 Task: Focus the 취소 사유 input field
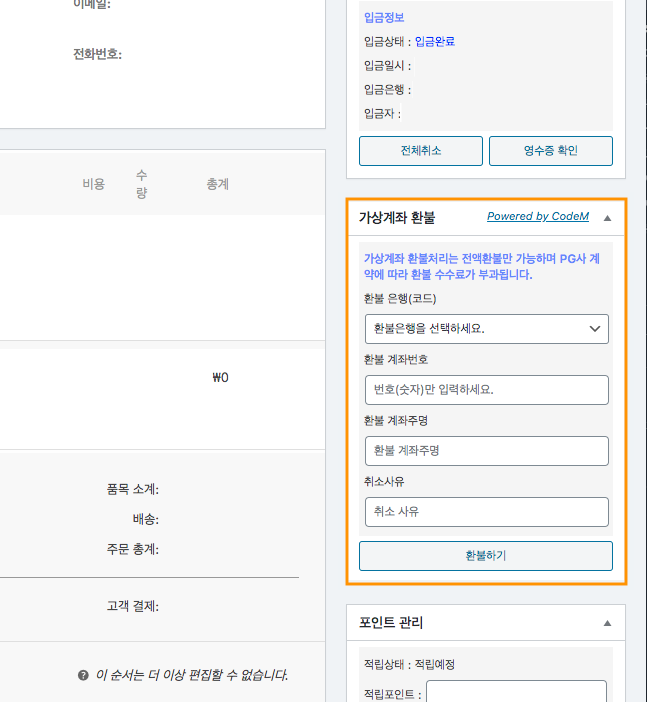487,512
